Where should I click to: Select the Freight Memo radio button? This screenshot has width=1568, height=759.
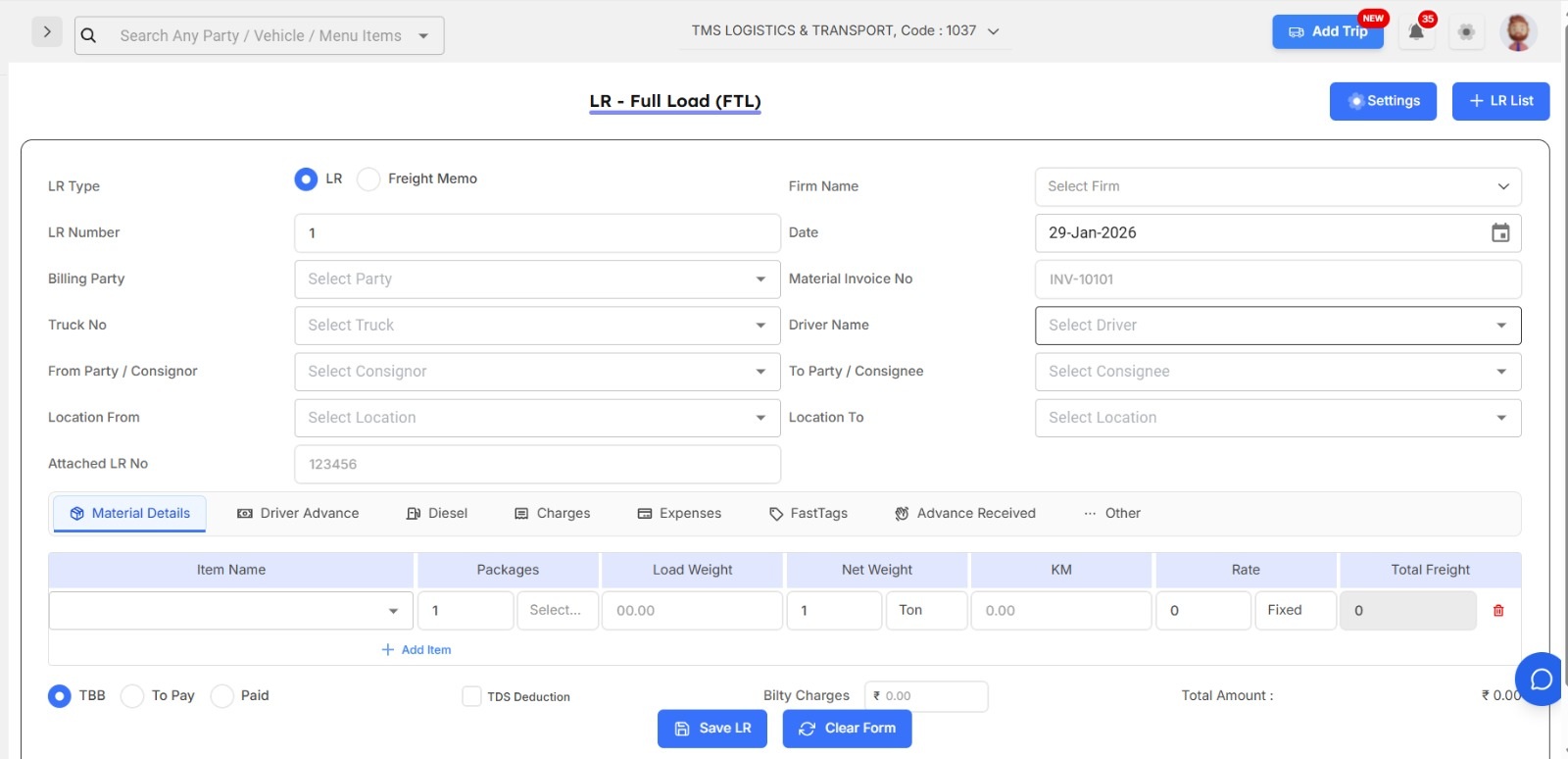[368, 179]
